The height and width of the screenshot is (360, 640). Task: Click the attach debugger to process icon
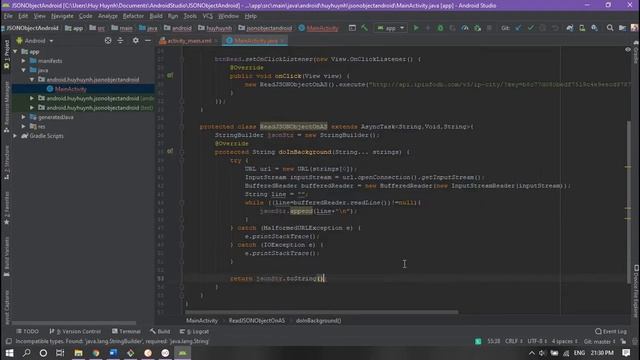pos(477,28)
